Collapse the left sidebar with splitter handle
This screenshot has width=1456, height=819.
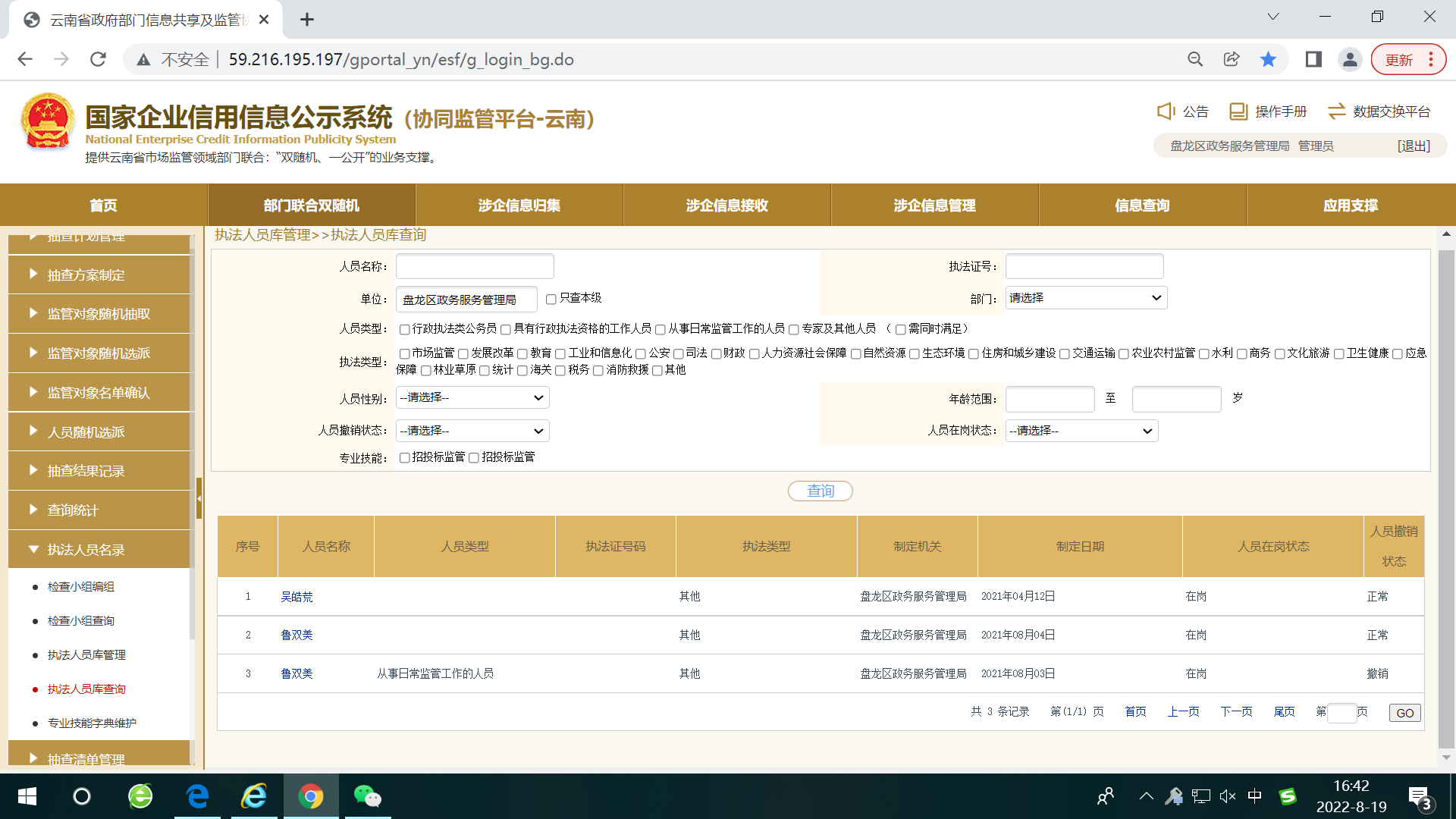[199, 498]
